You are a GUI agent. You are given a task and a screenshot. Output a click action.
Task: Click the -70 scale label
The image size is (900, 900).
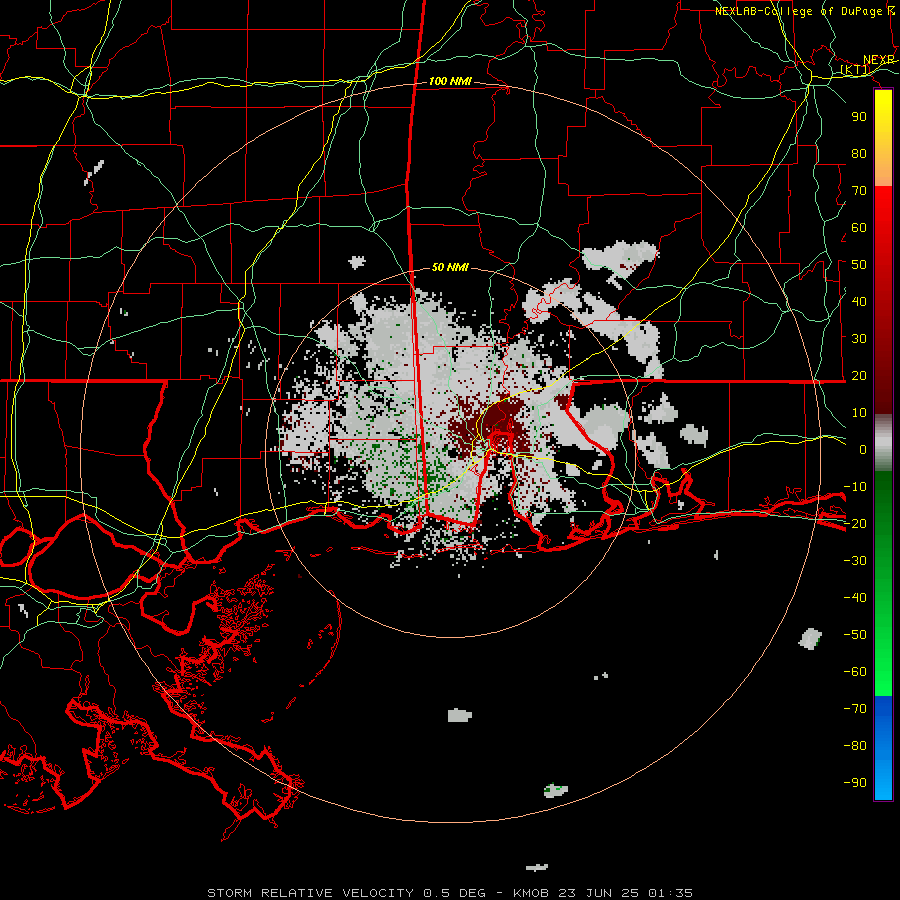[855, 709]
